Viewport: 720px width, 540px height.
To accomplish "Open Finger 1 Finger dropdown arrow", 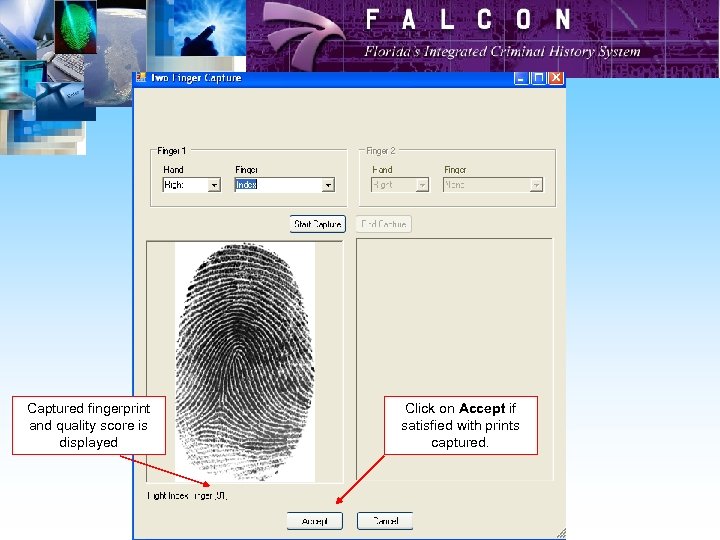I will coord(328,185).
